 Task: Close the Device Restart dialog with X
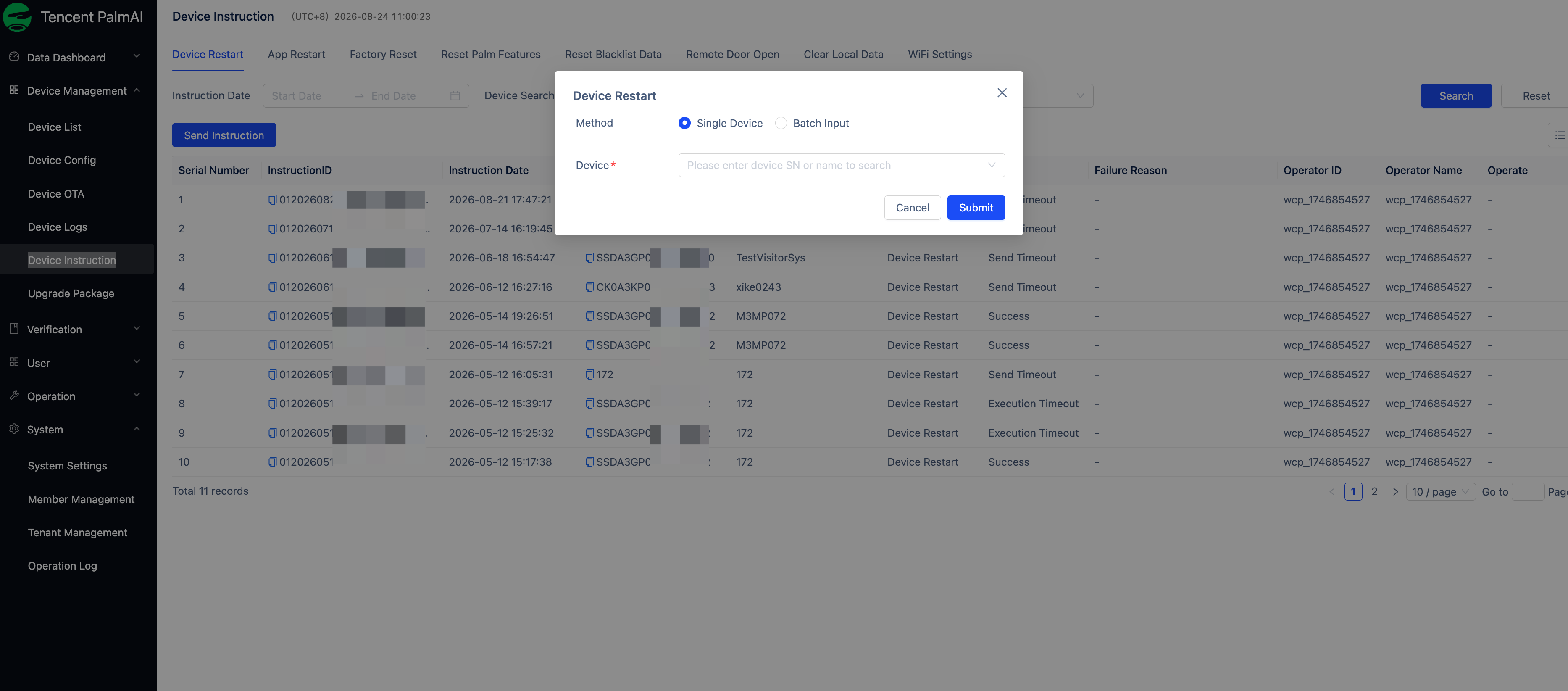point(1002,92)
